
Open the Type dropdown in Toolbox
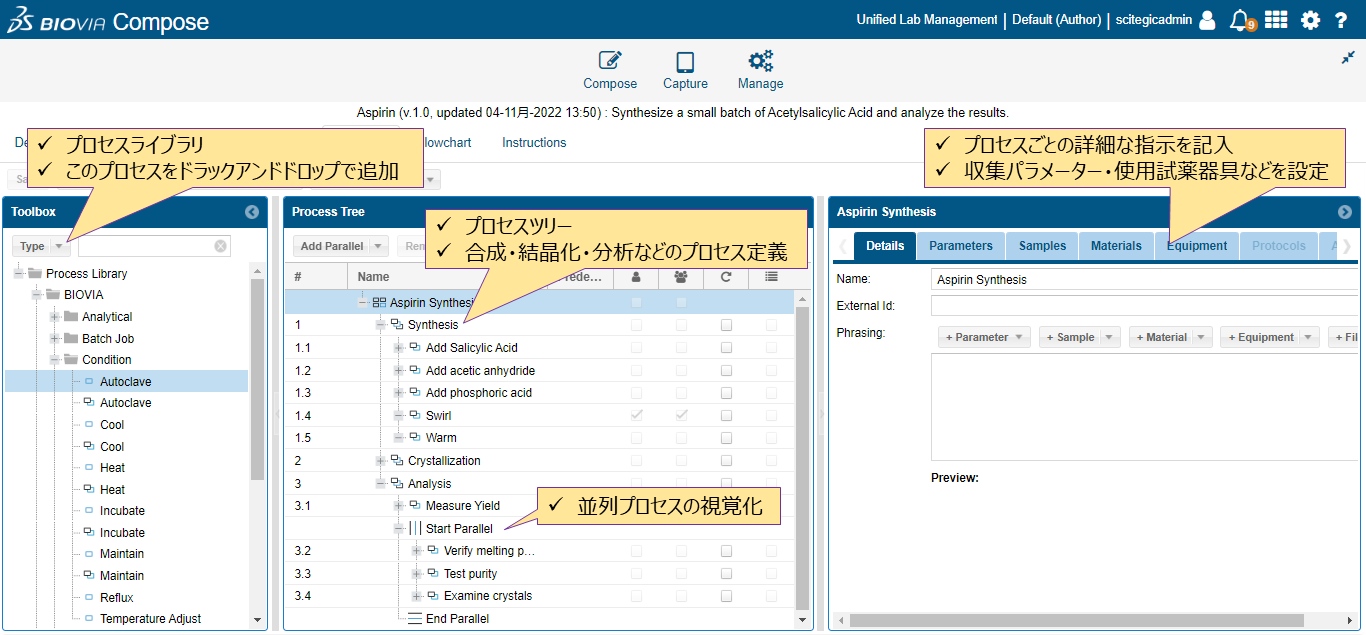pos(41,246)
